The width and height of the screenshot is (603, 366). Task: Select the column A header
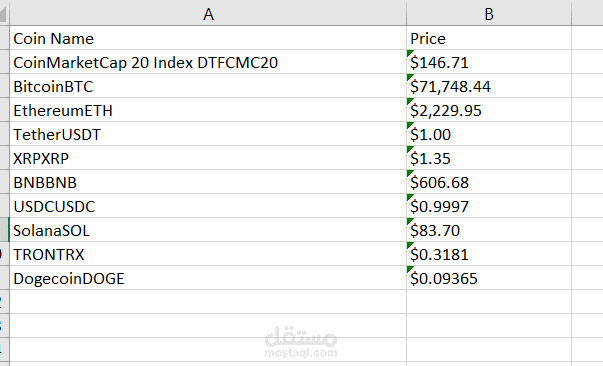coord(208,14)
